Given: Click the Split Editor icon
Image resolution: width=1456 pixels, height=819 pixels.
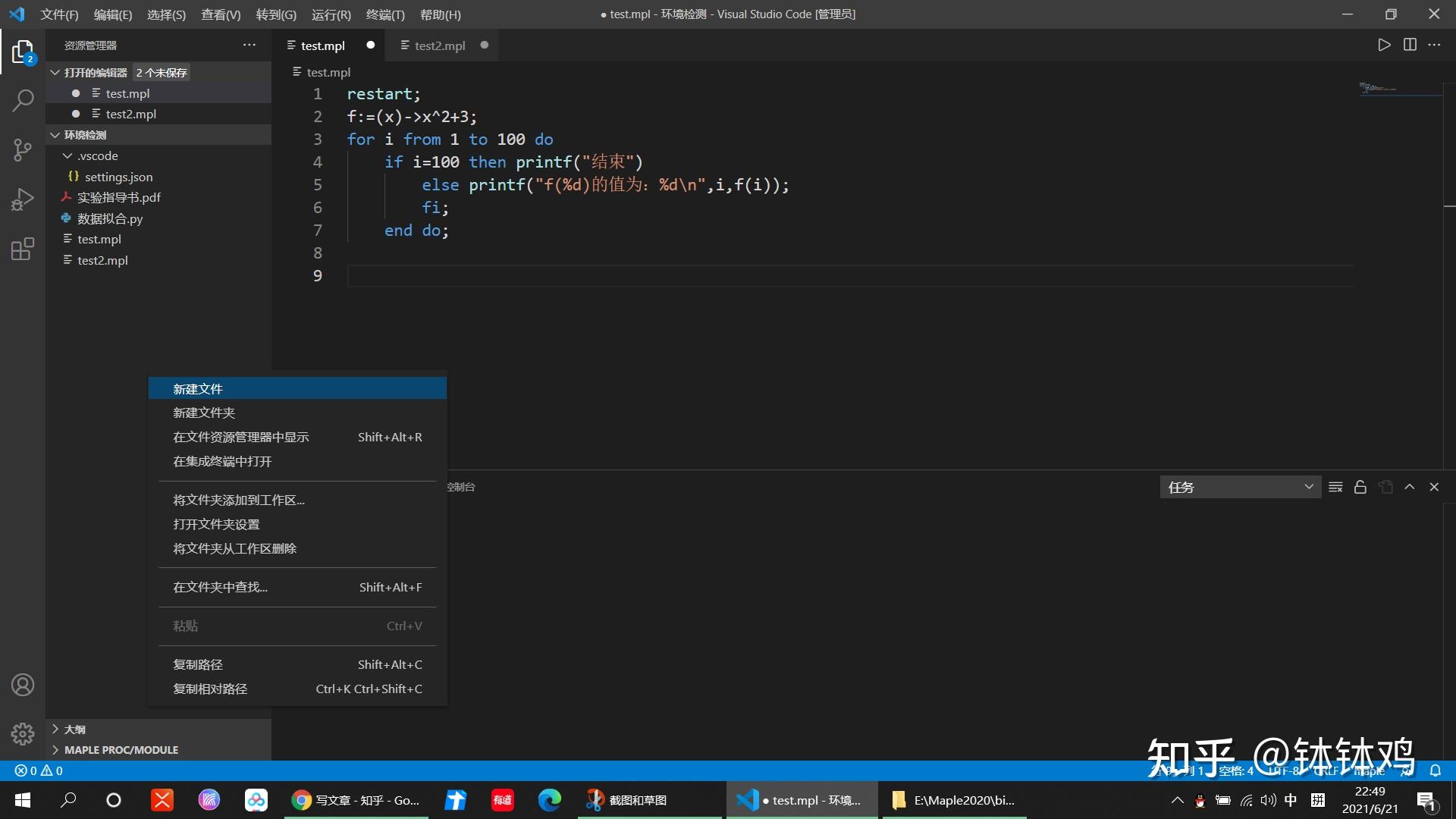Looking at the screenshot, I should pos(1410,45).
